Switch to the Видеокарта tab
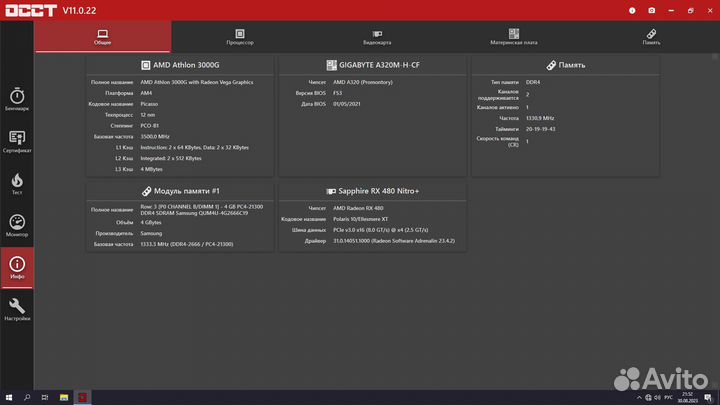 377,37
